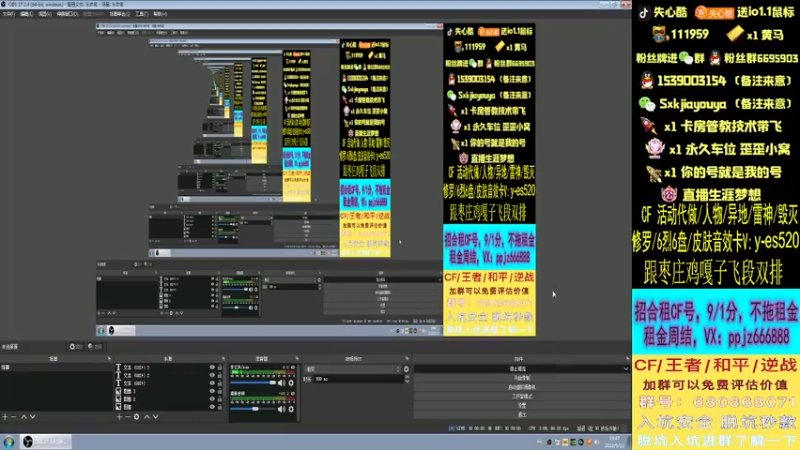This screenshot has width=800, height=450.
Task: Toggle lock on bottom 图像 source
Action: click(x=220, y=407)
